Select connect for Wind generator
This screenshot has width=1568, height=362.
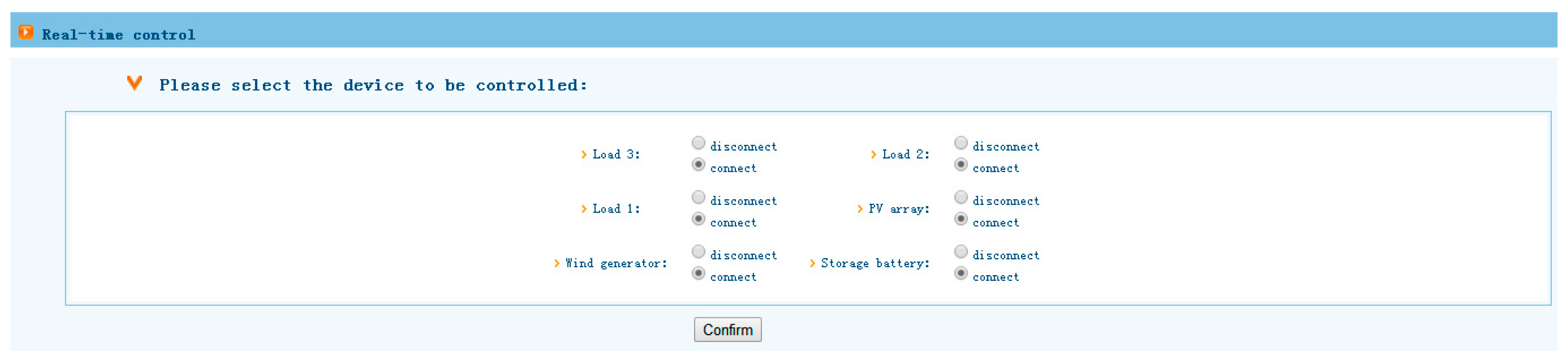pyautogui.click(x=698, y=273)
